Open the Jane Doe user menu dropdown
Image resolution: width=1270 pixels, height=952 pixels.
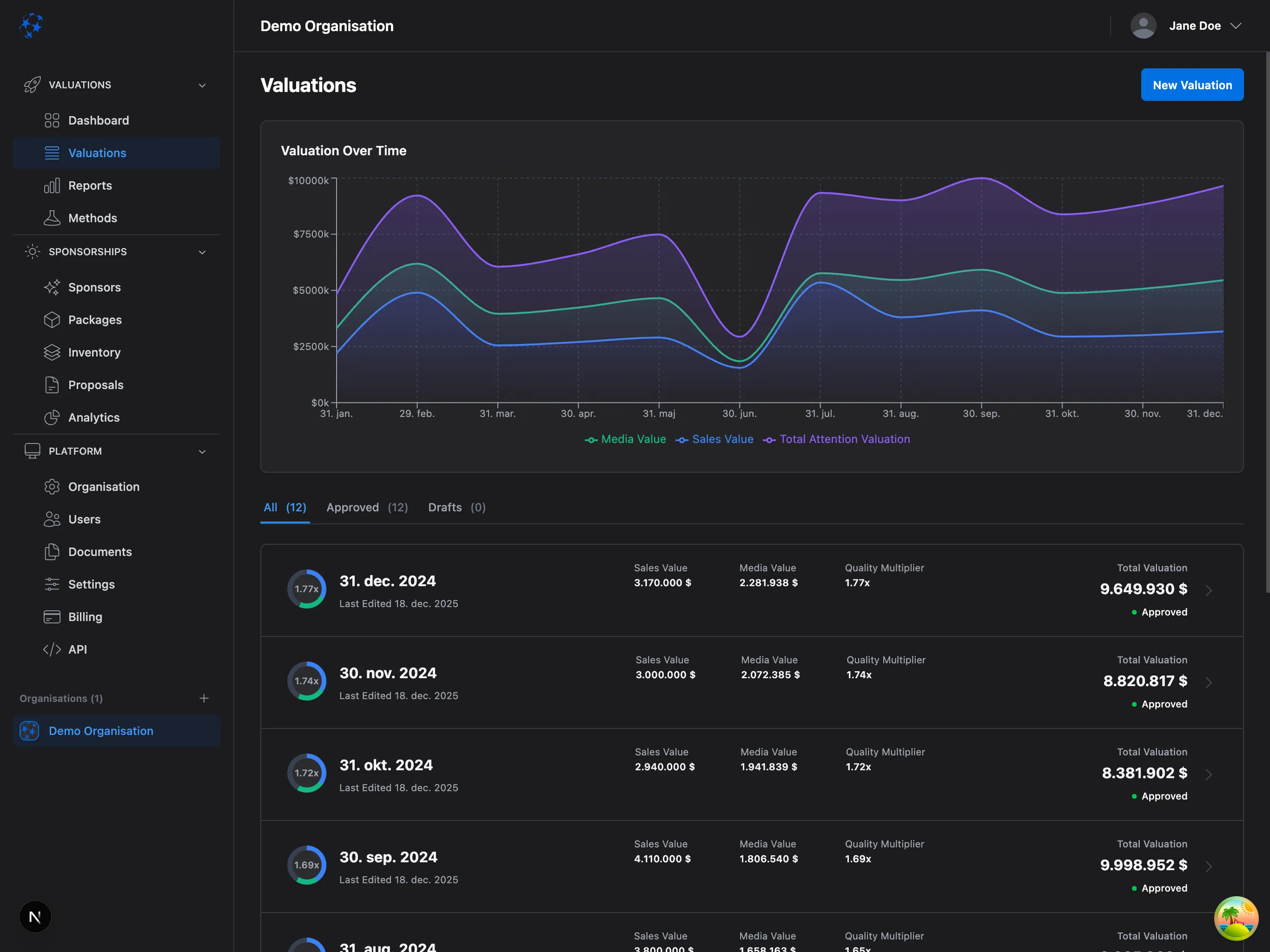pyautogui.click(x=1186, y=26)
